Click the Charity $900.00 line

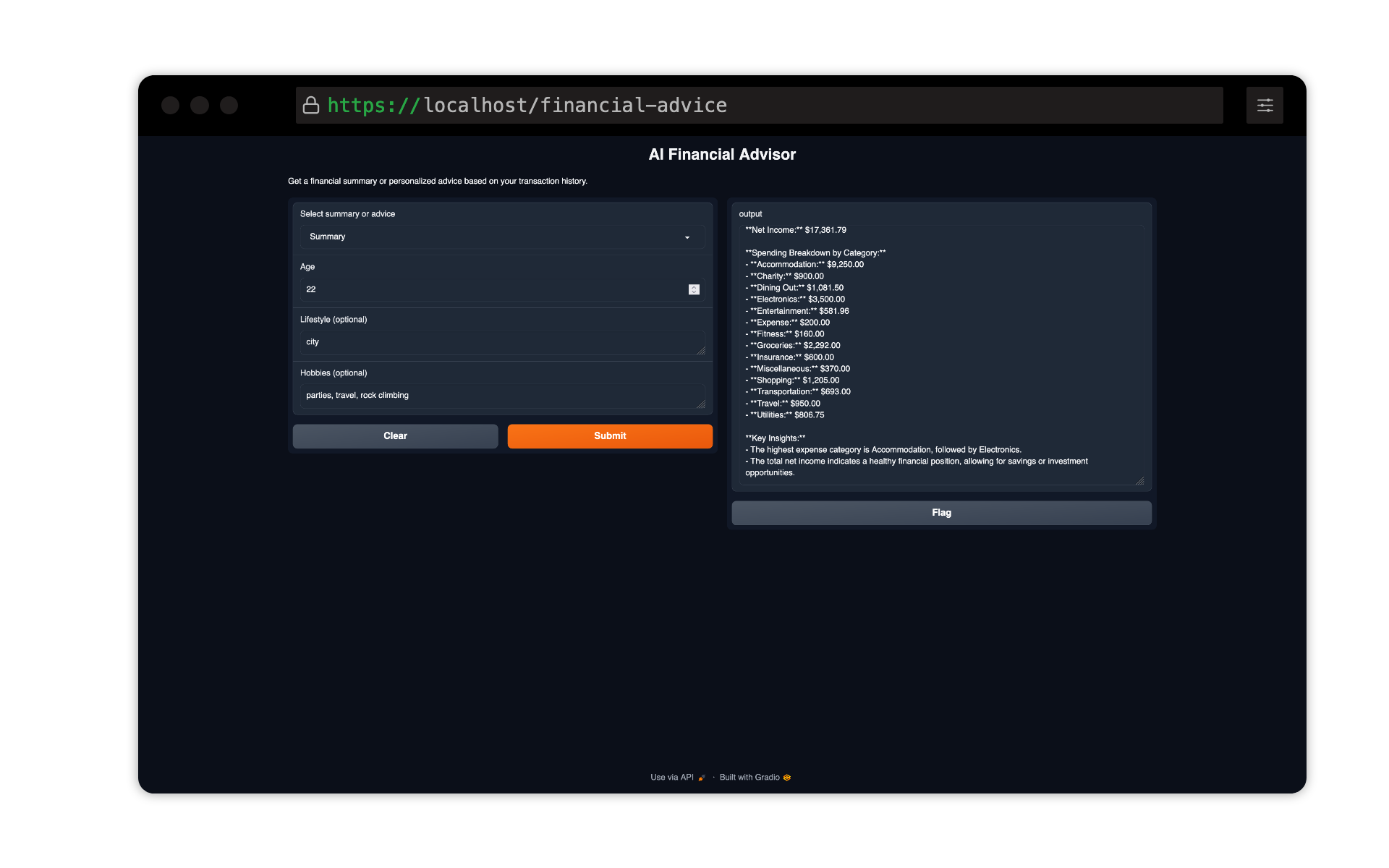tap(784, 276)
